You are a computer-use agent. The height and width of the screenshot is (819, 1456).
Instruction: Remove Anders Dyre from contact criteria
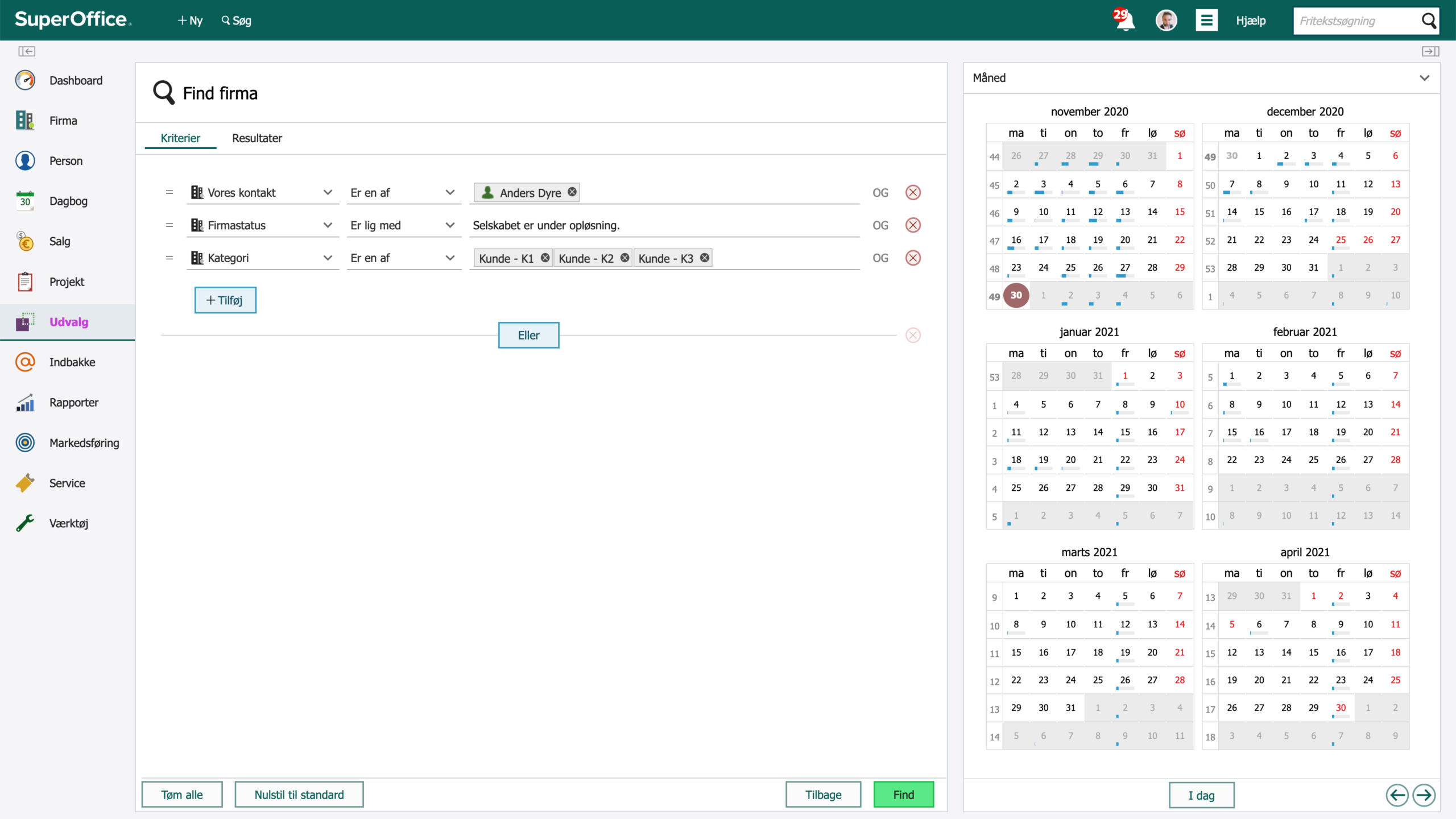[x=572, y=192]
